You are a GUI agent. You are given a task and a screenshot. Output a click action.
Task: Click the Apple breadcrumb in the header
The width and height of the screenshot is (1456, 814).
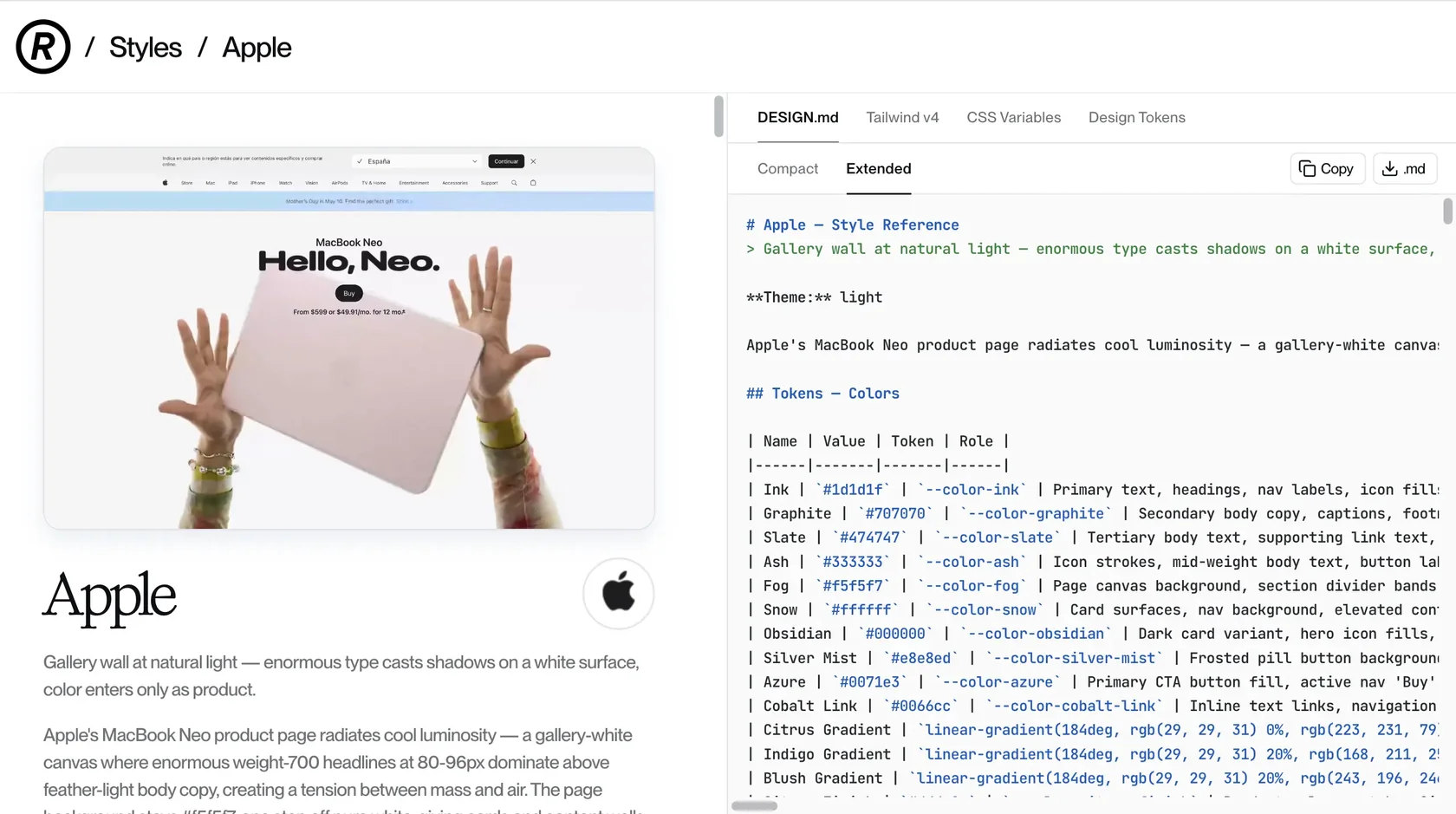pos(257,48)
